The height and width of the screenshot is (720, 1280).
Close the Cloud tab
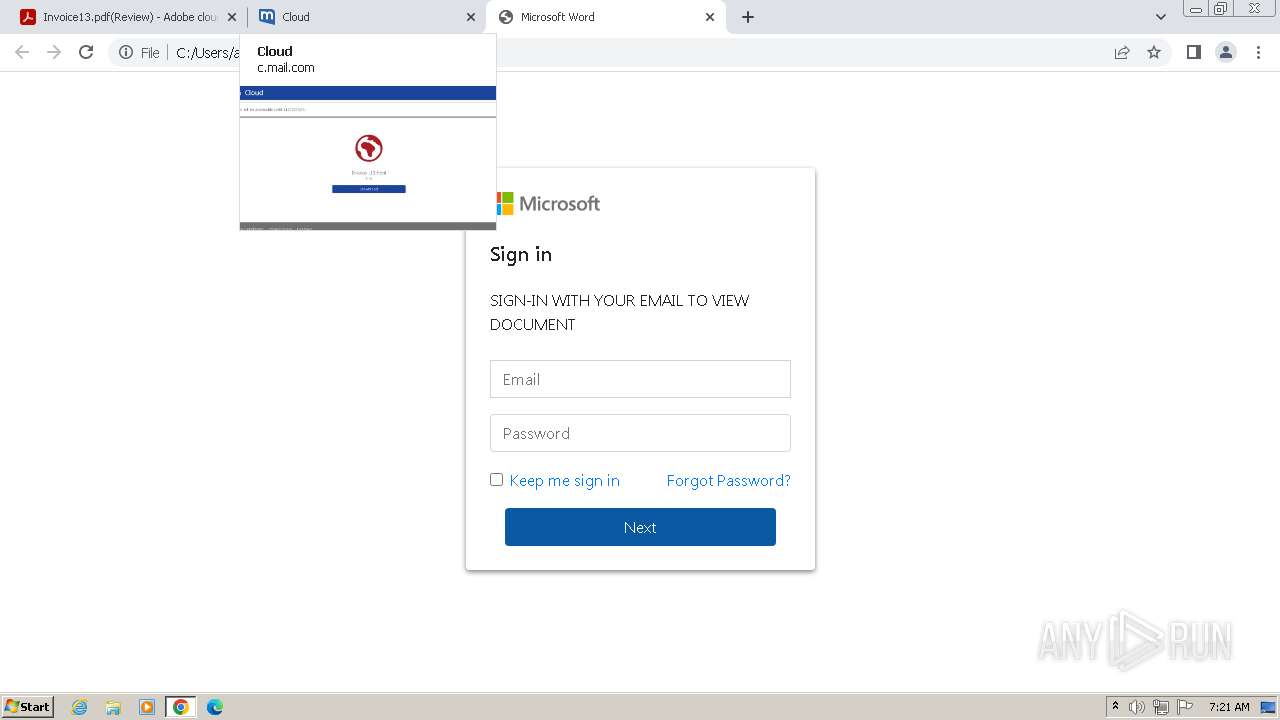[471, 17]
